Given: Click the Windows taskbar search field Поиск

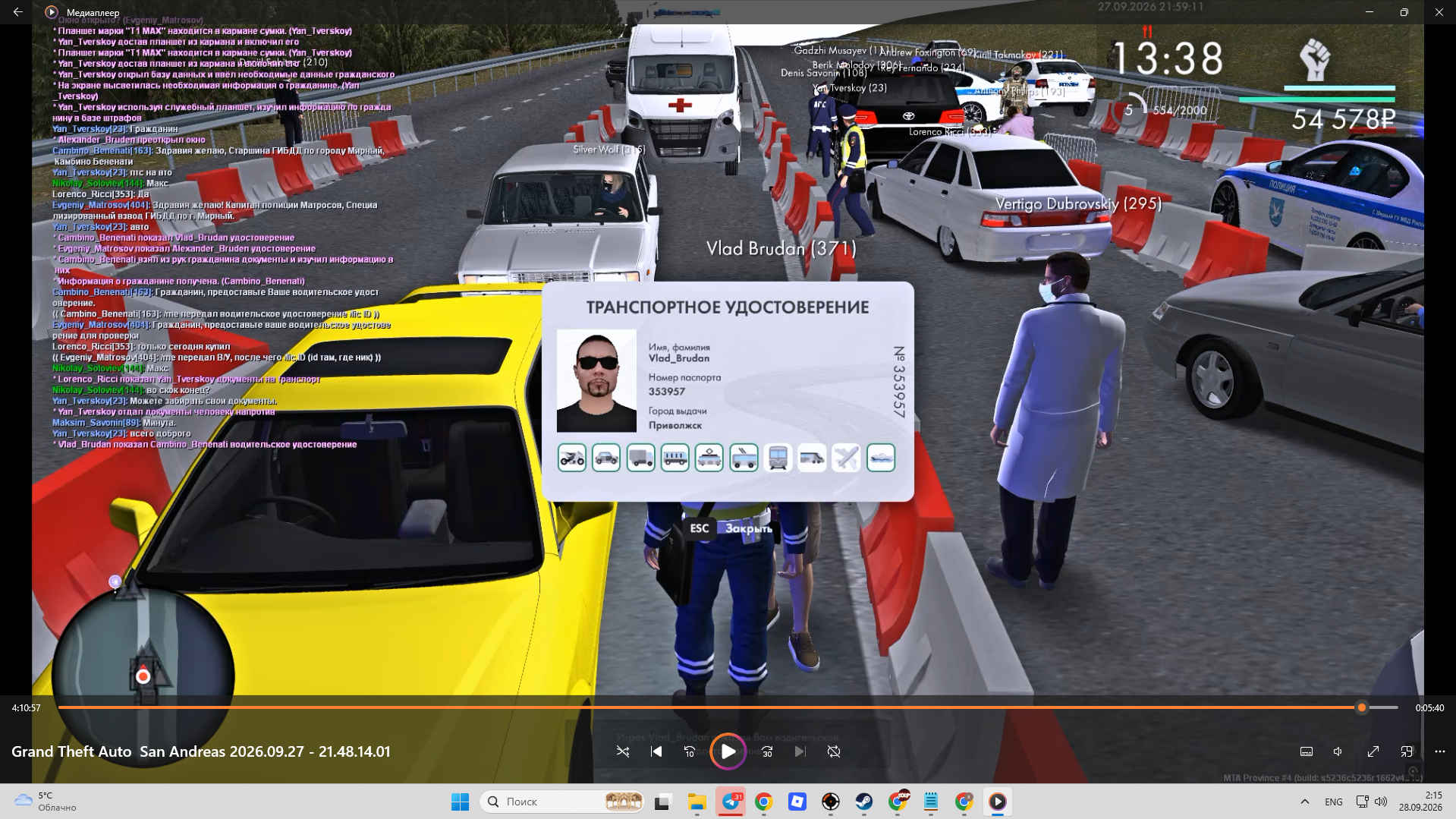Looking at the screenshot, I should (x=562, y=802).
